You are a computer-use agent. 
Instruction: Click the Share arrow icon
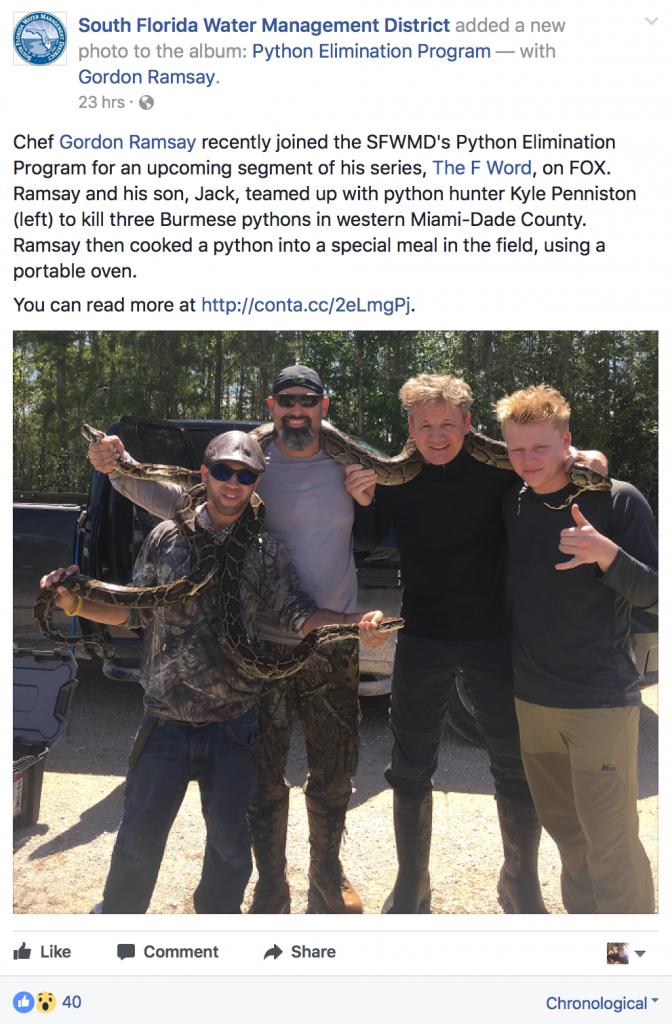coord(273,952)
